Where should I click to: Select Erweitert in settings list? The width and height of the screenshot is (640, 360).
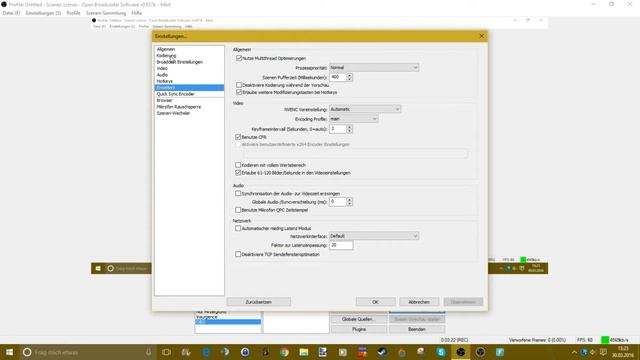(189, 88)
